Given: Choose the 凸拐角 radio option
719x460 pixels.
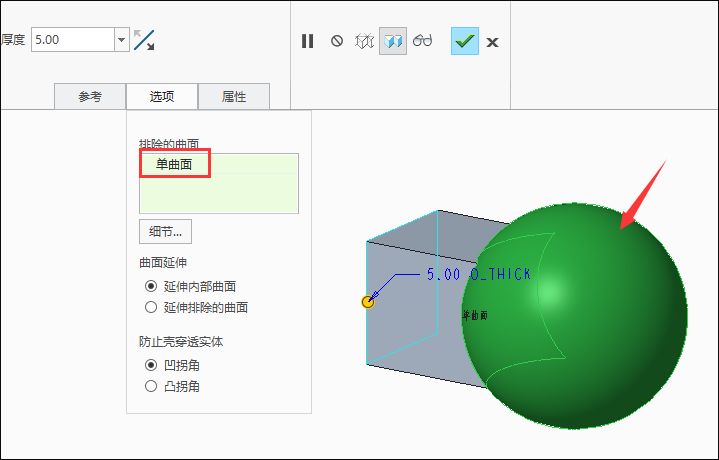Looking at the screenshot, I should 151,386.
